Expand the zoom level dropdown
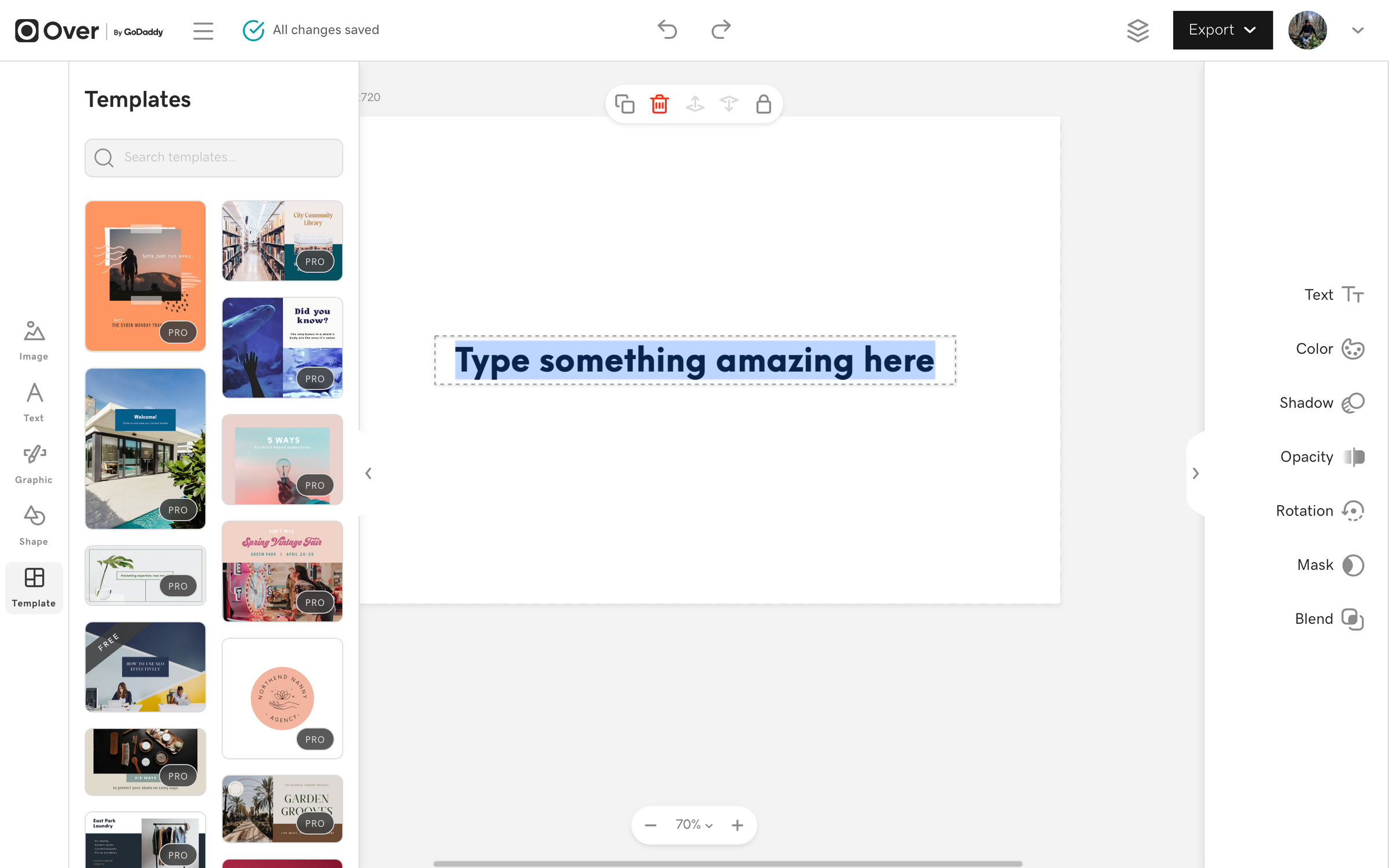The width and height of the screenshot is (1389, 868). [x=693, y=824]
